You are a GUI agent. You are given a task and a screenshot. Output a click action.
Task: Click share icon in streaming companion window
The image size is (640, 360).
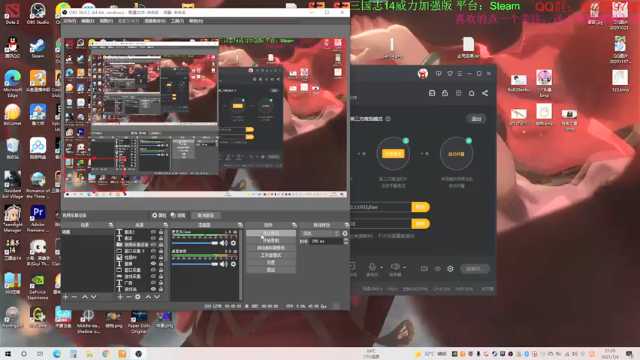(485, 93)
